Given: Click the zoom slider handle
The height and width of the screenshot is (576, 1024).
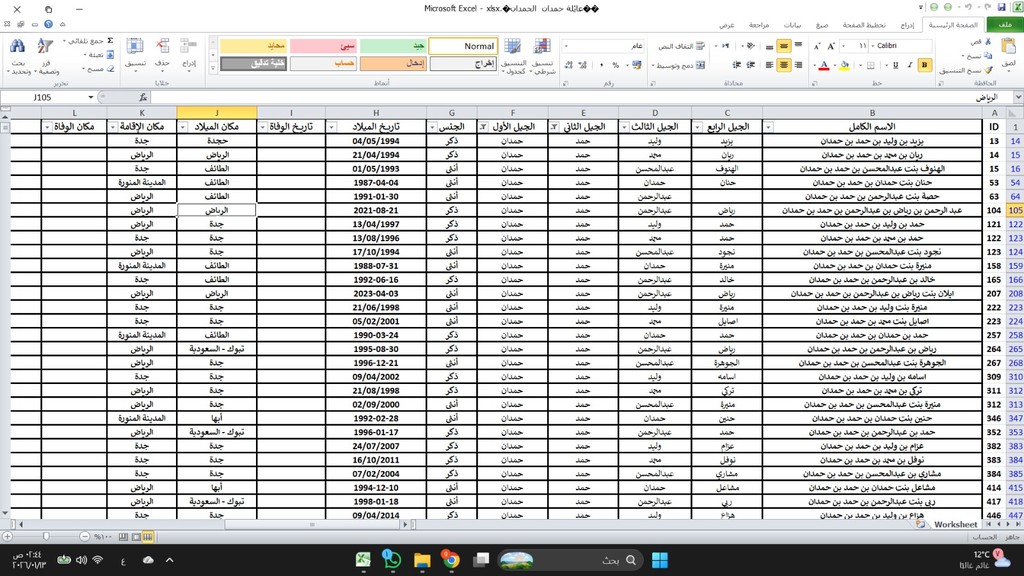Looking at the screenshot, I should tap(46, 537).
